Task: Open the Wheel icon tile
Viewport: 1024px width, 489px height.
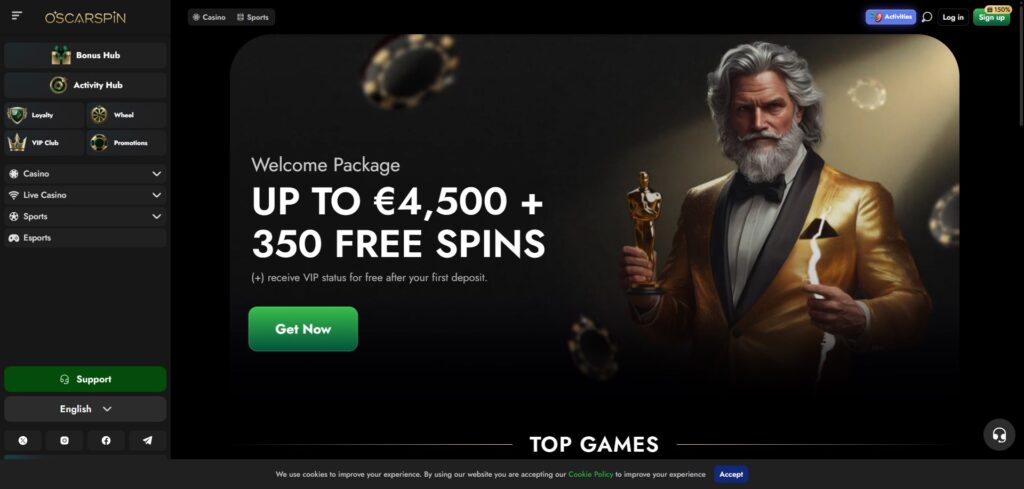Action: pos(126,115)
